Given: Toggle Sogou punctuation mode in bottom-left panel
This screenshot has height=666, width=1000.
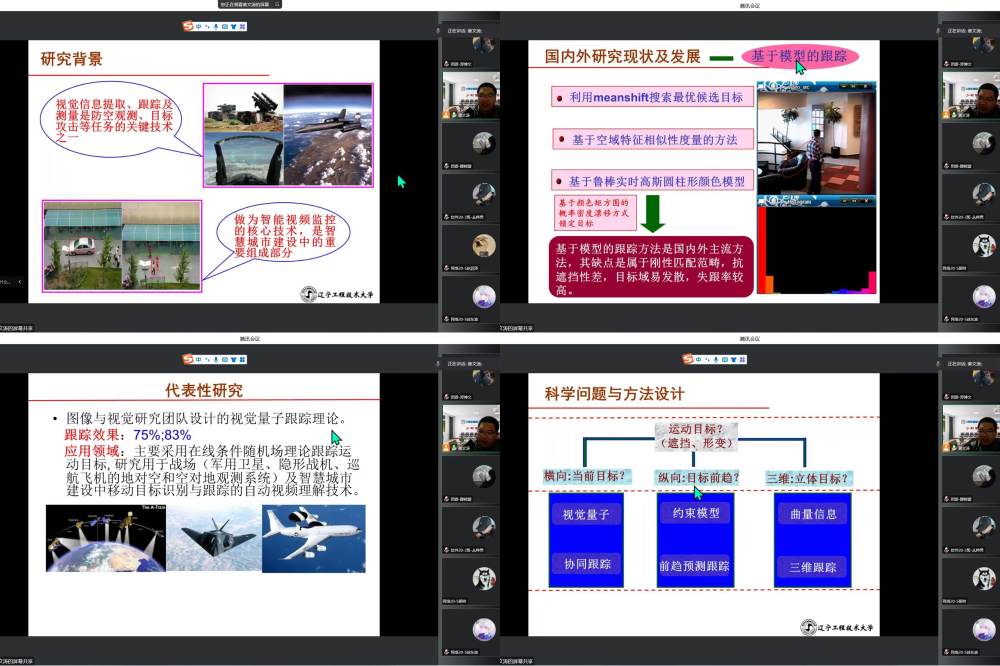Looking at the screenshot, I should [208, 359].
